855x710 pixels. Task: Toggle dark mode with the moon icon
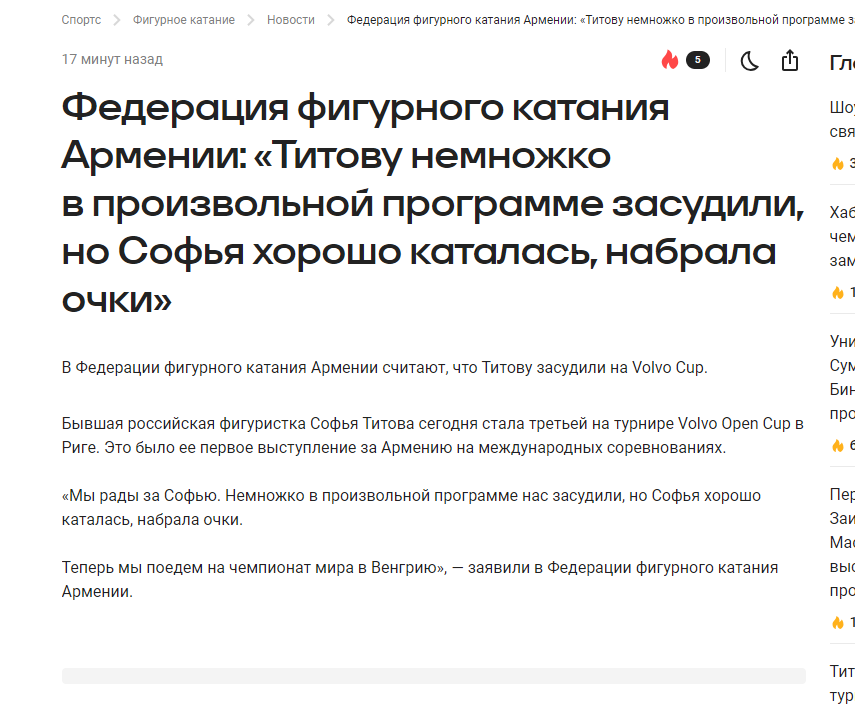click(749, 61)
